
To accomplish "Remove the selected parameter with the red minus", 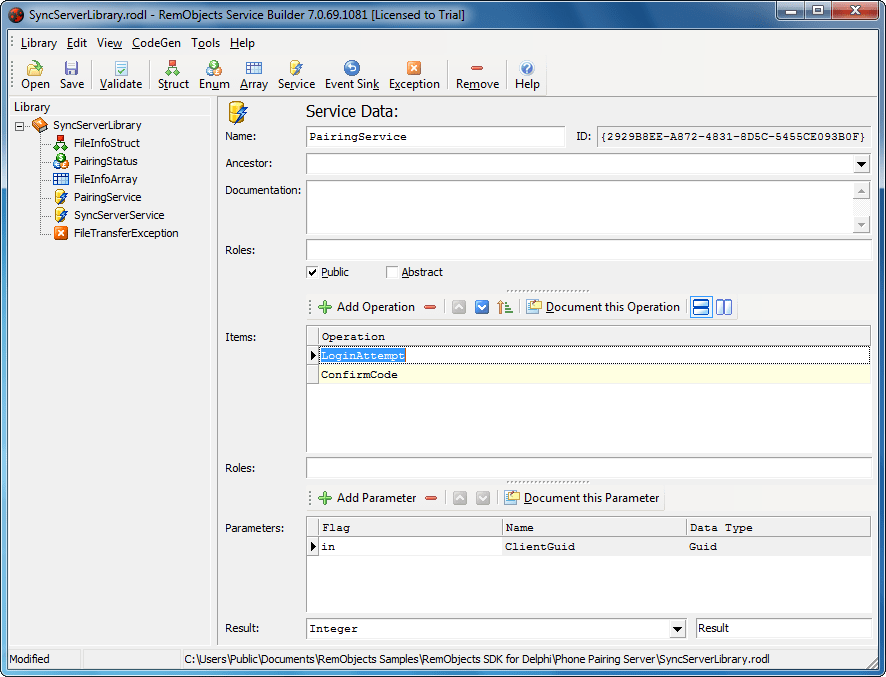I will tap(431, 498).
